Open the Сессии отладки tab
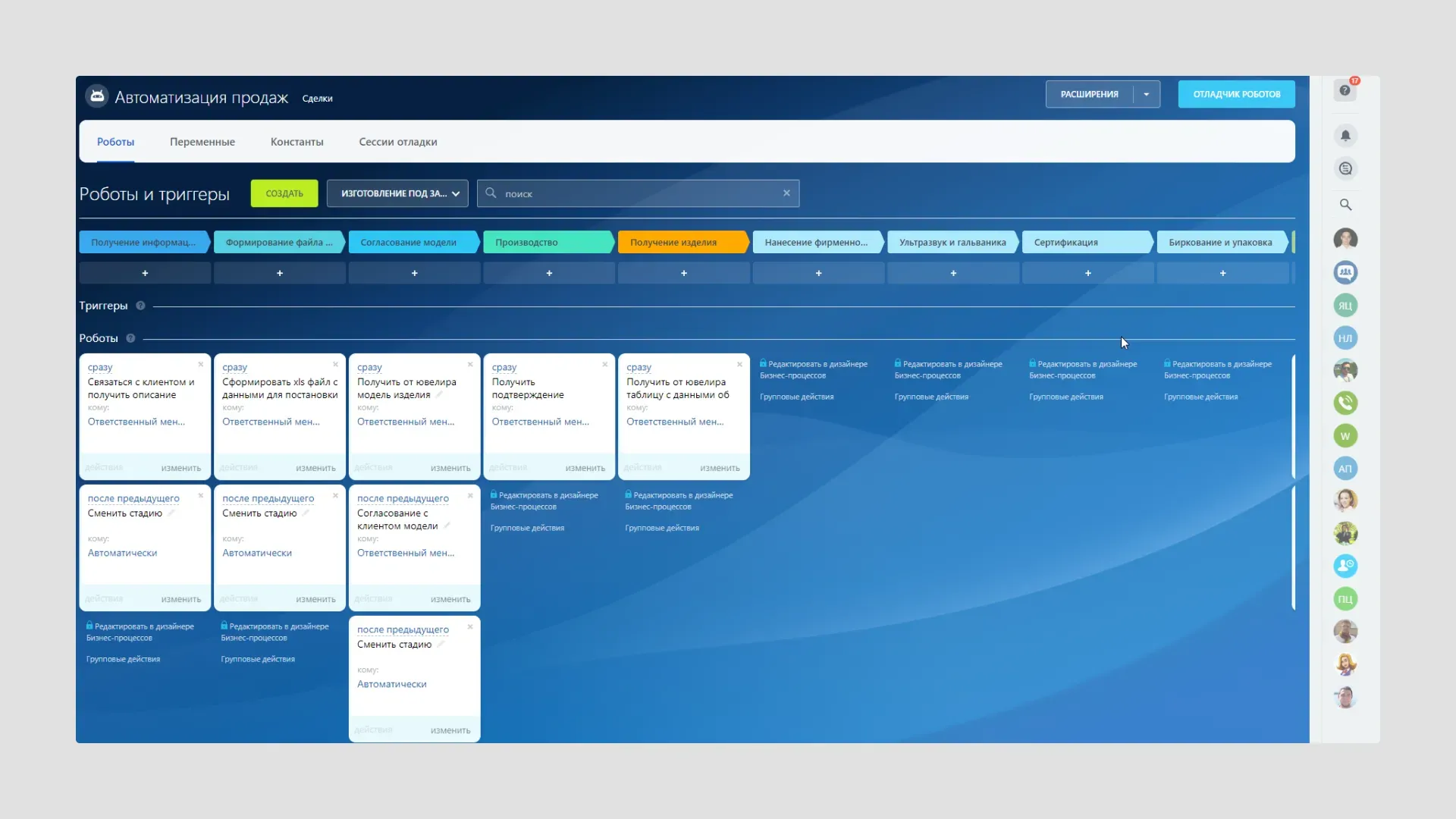This screenshot has width=1456, height=819. (x=397, y=142)
